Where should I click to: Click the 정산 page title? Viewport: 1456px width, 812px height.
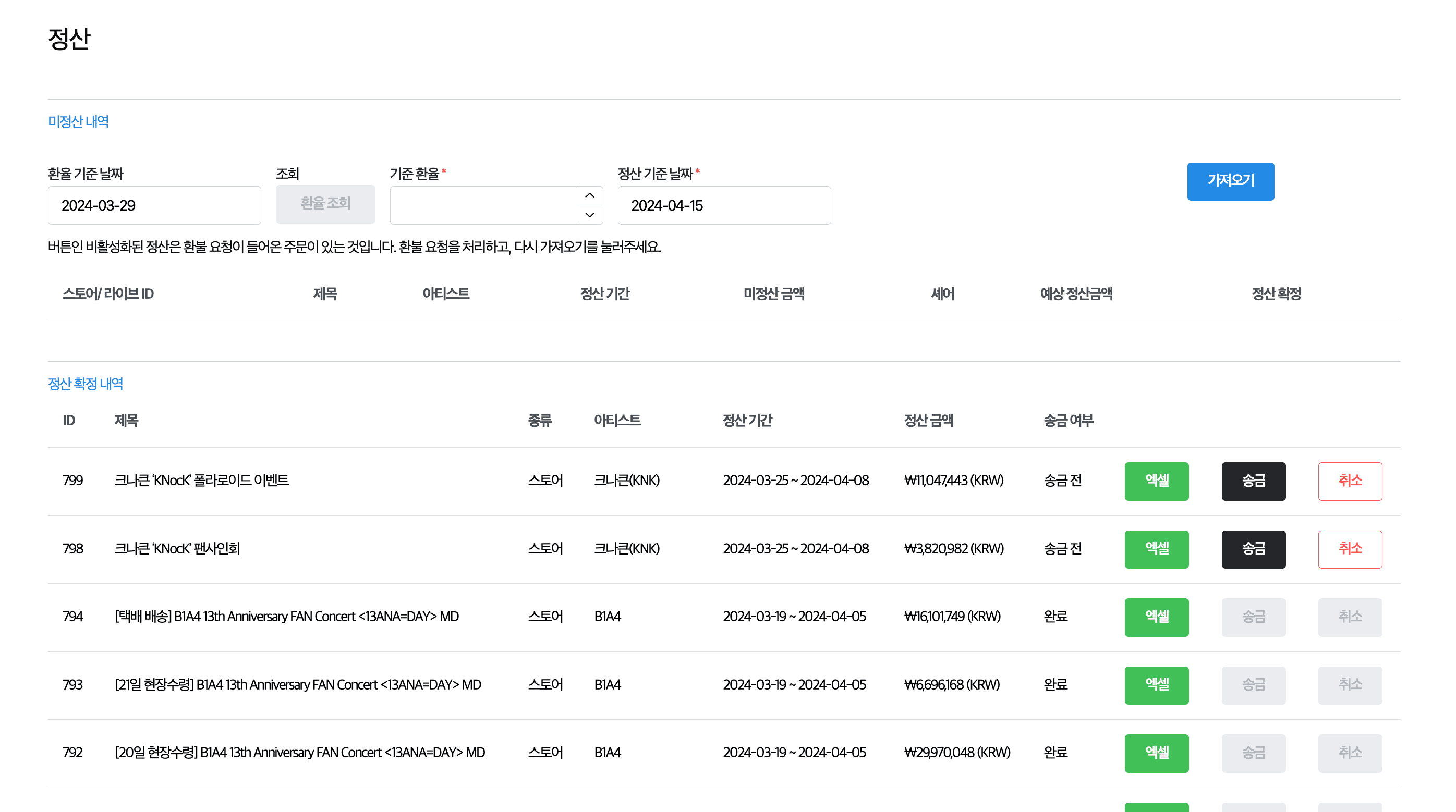[69, 39]
